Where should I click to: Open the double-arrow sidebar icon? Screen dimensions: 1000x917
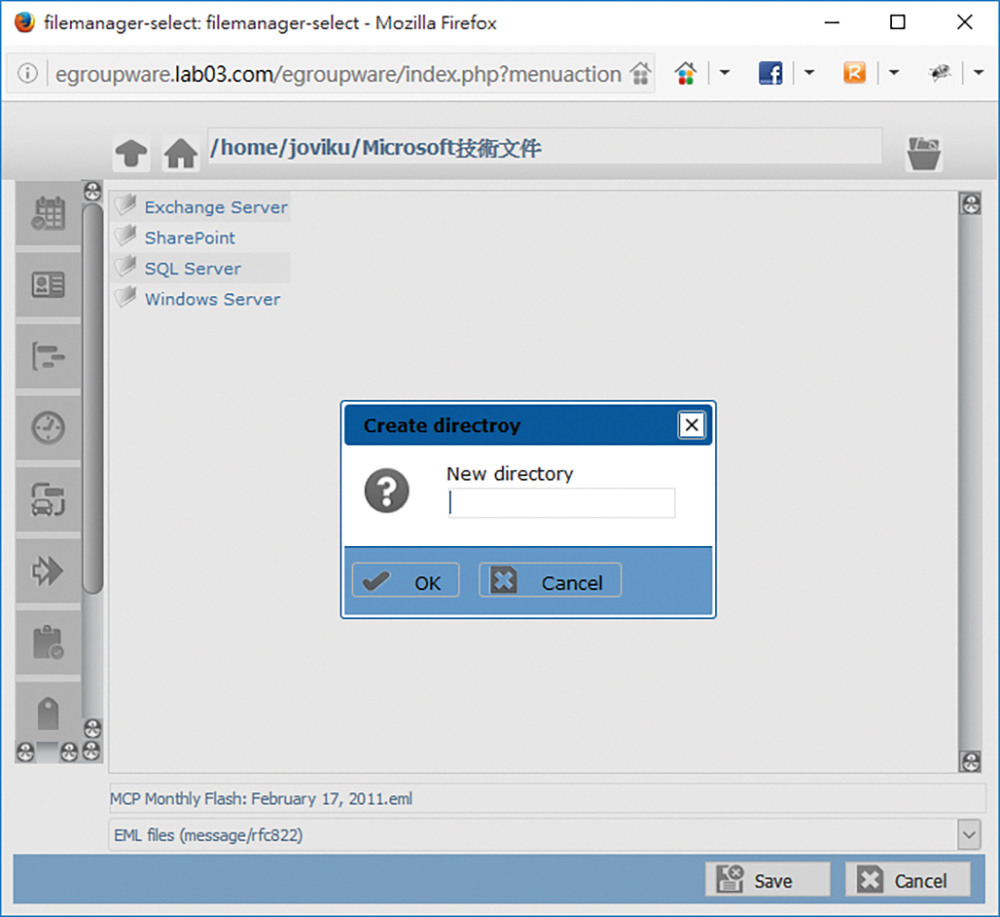[48, 570]
